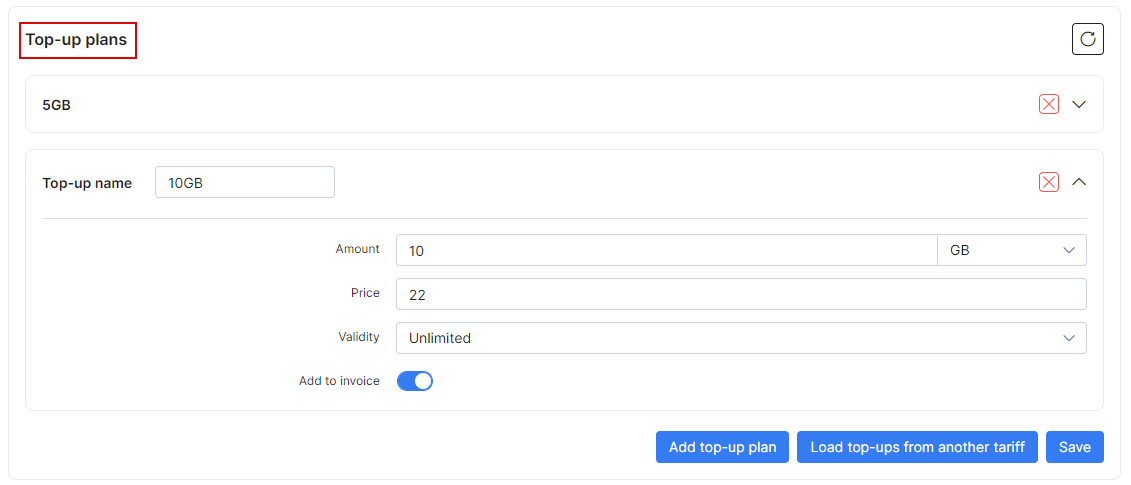Collapse the 10GB plan chevron
Image resolution: width=1131 pixels, height=485 pixels.
(x=1079, y=182)
